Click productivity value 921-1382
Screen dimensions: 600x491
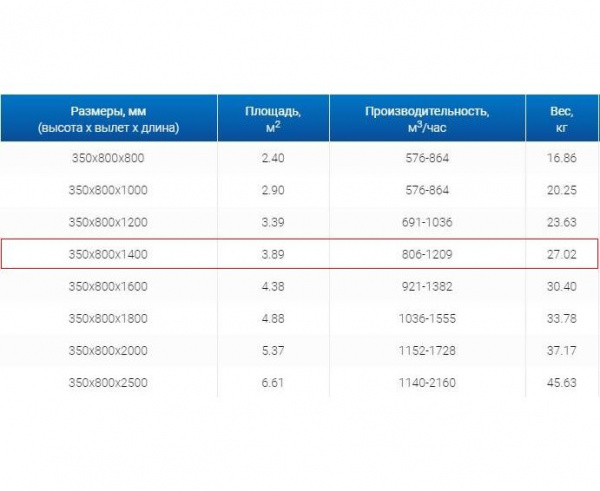click(427, 287)
